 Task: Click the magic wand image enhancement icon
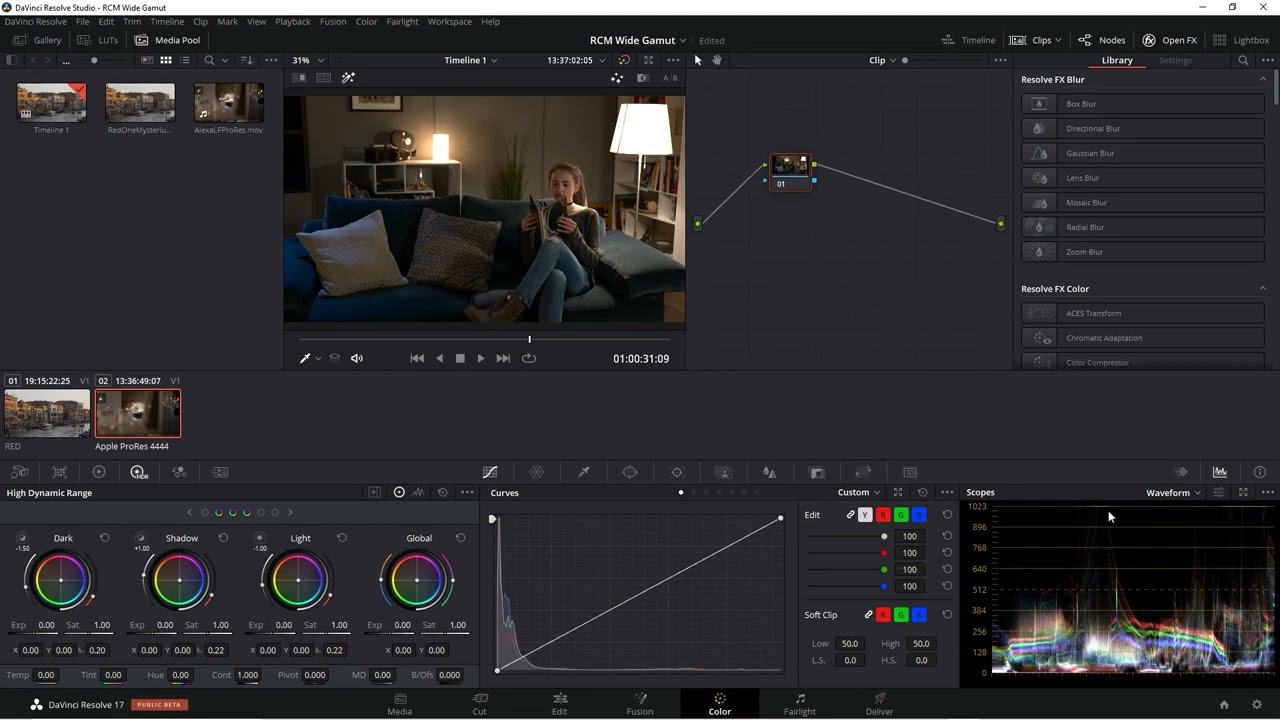point(348,78)
